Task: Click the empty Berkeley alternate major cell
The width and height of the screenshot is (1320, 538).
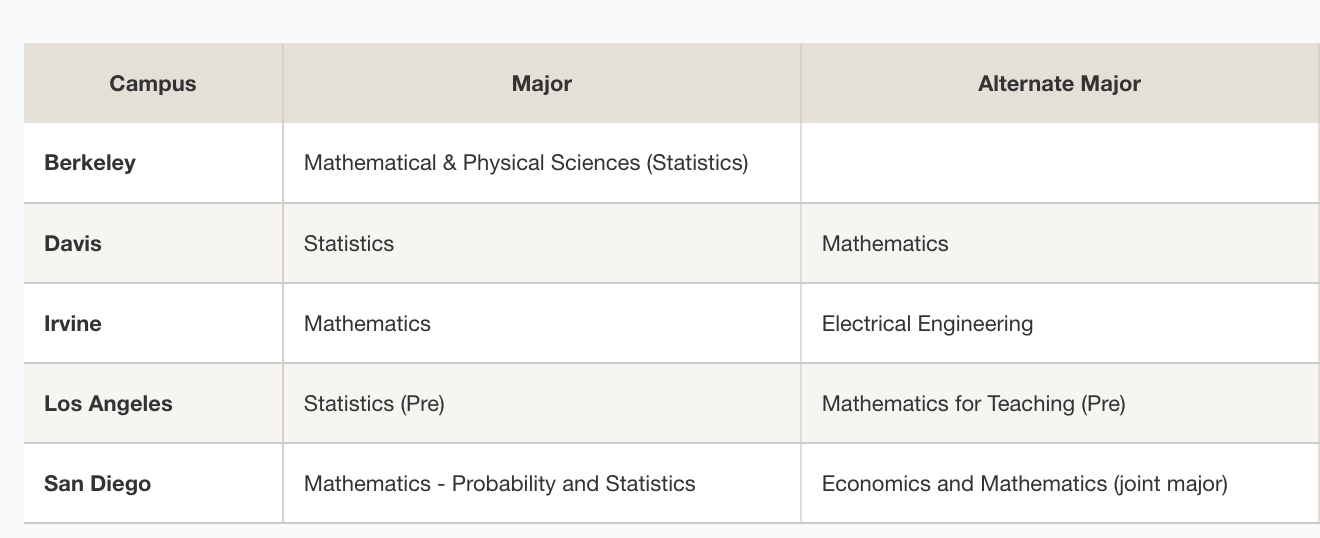Action: tap(1059, 162)
